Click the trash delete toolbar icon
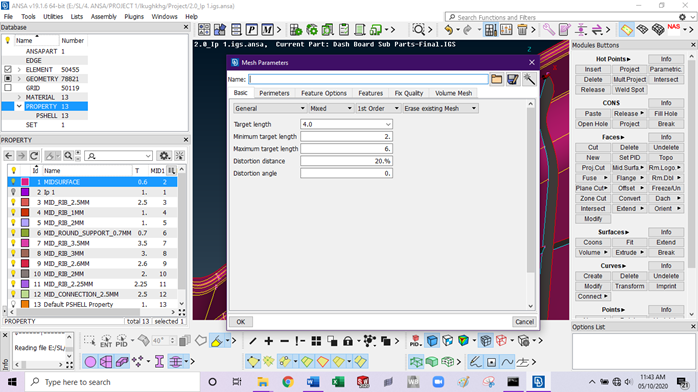This screenshot has height=392, width=698. pyautogui.click(x=522, y=30)
